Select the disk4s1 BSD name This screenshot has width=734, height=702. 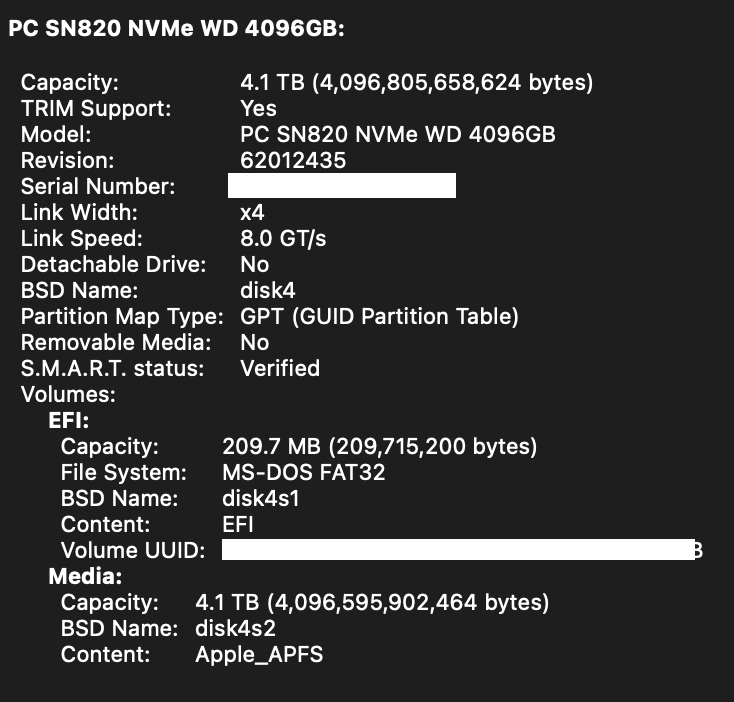click(x=261, y=498)
